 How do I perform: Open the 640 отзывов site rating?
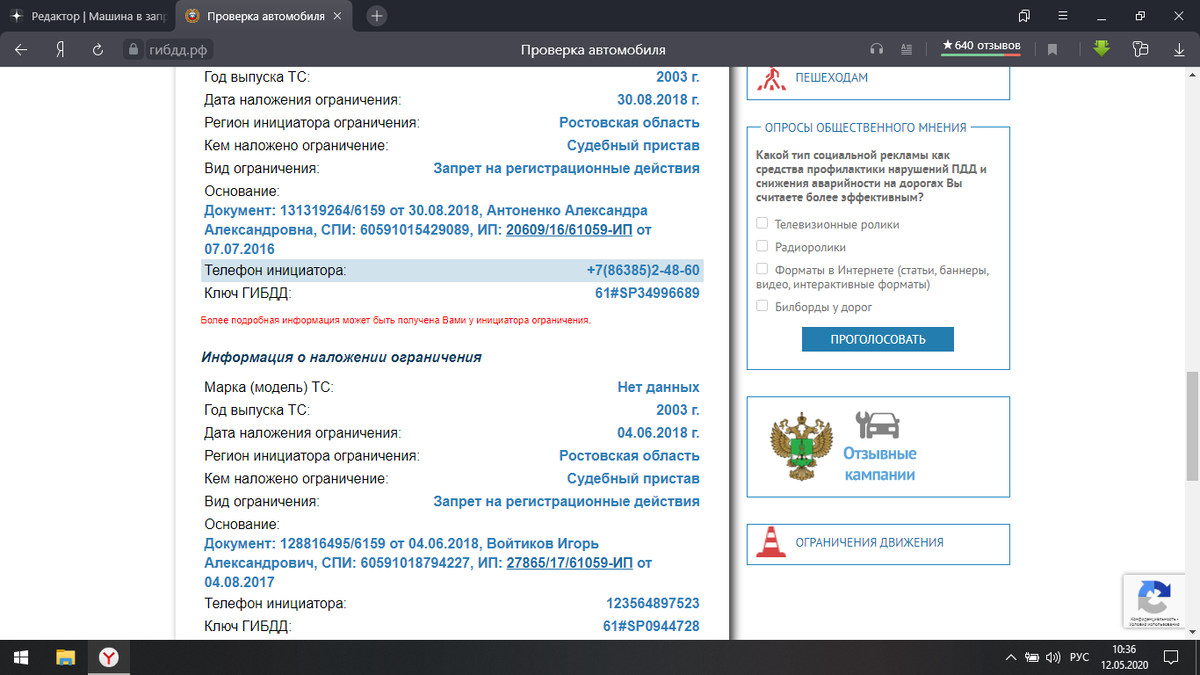point(981,47)
